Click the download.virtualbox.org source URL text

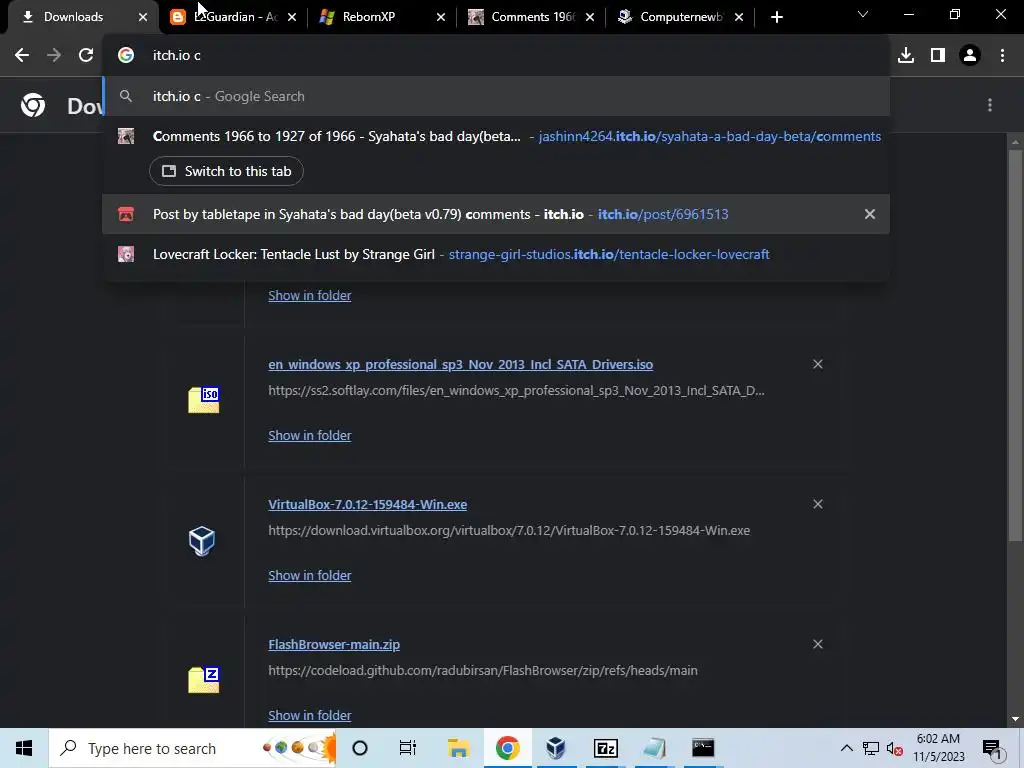pos(509,530)
